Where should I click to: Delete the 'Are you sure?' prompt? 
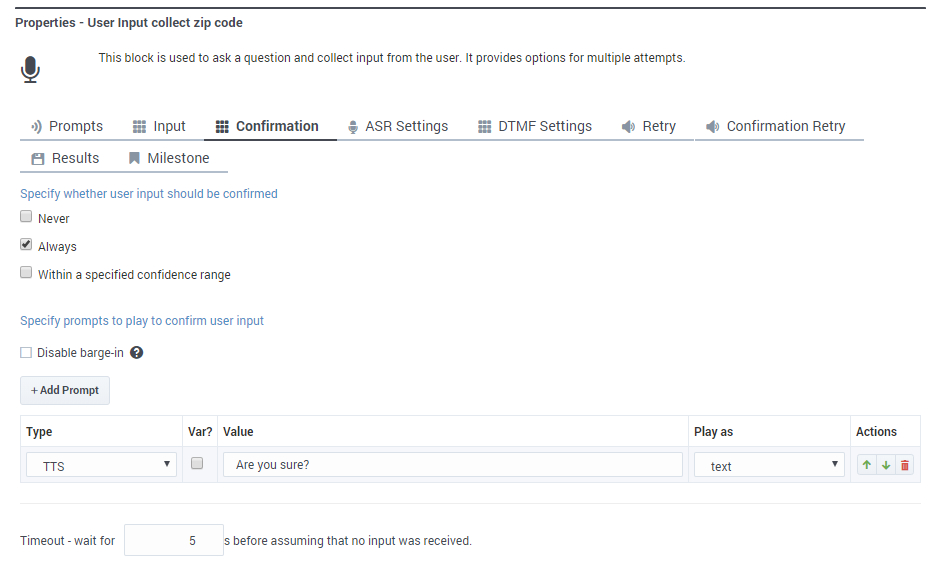[x=904, y=464]
